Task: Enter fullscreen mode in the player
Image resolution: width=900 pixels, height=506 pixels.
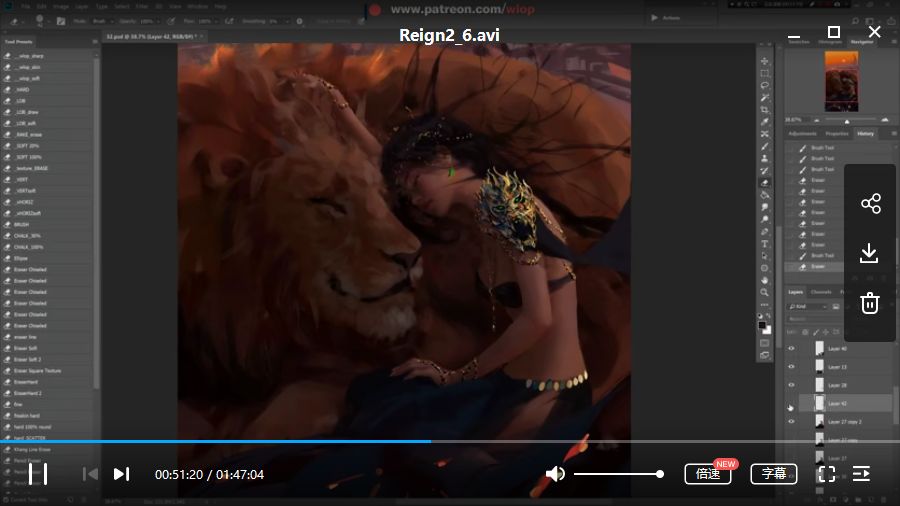Action: point(827,474)
